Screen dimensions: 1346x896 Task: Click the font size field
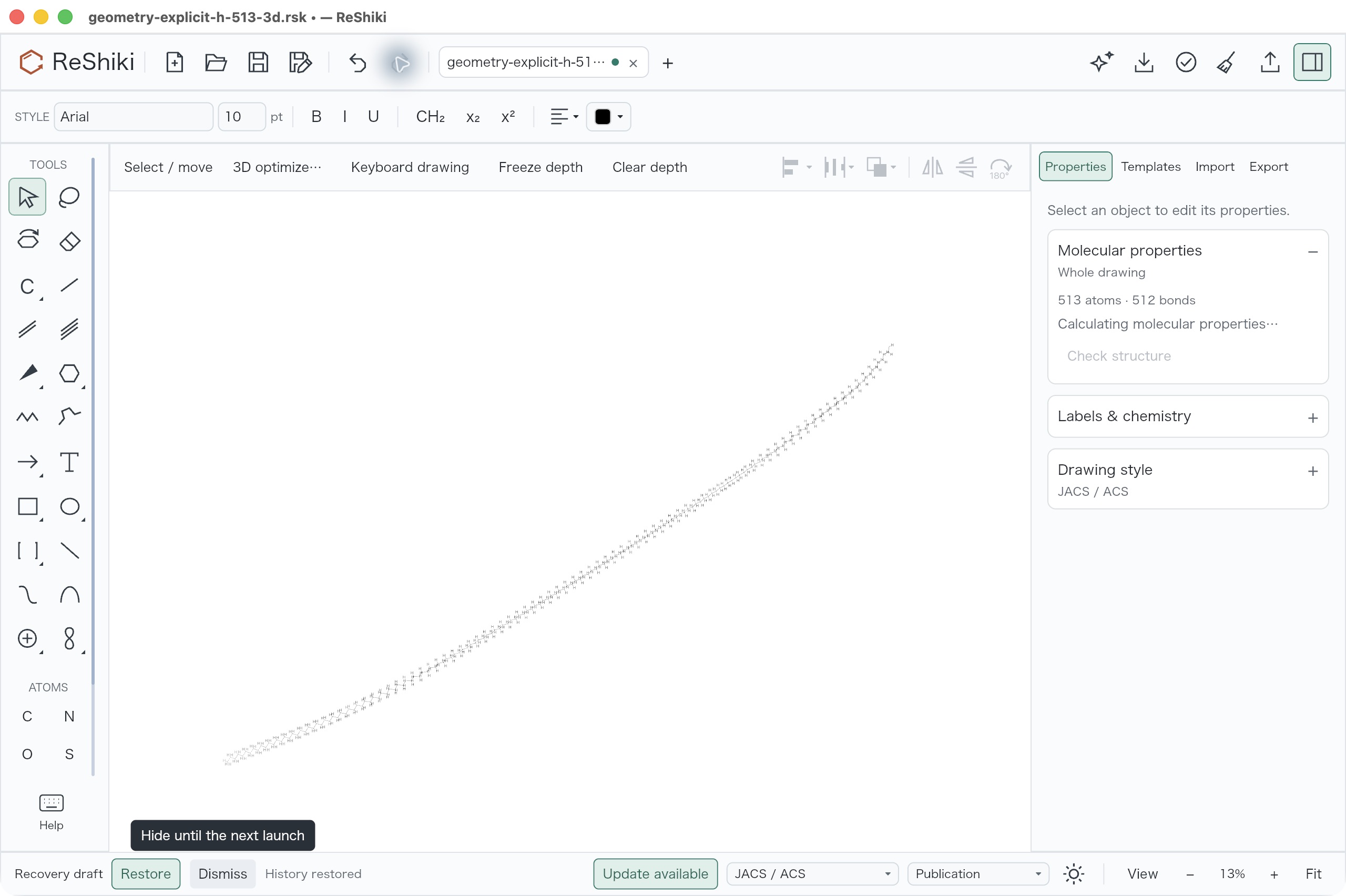tap(241, 117)
